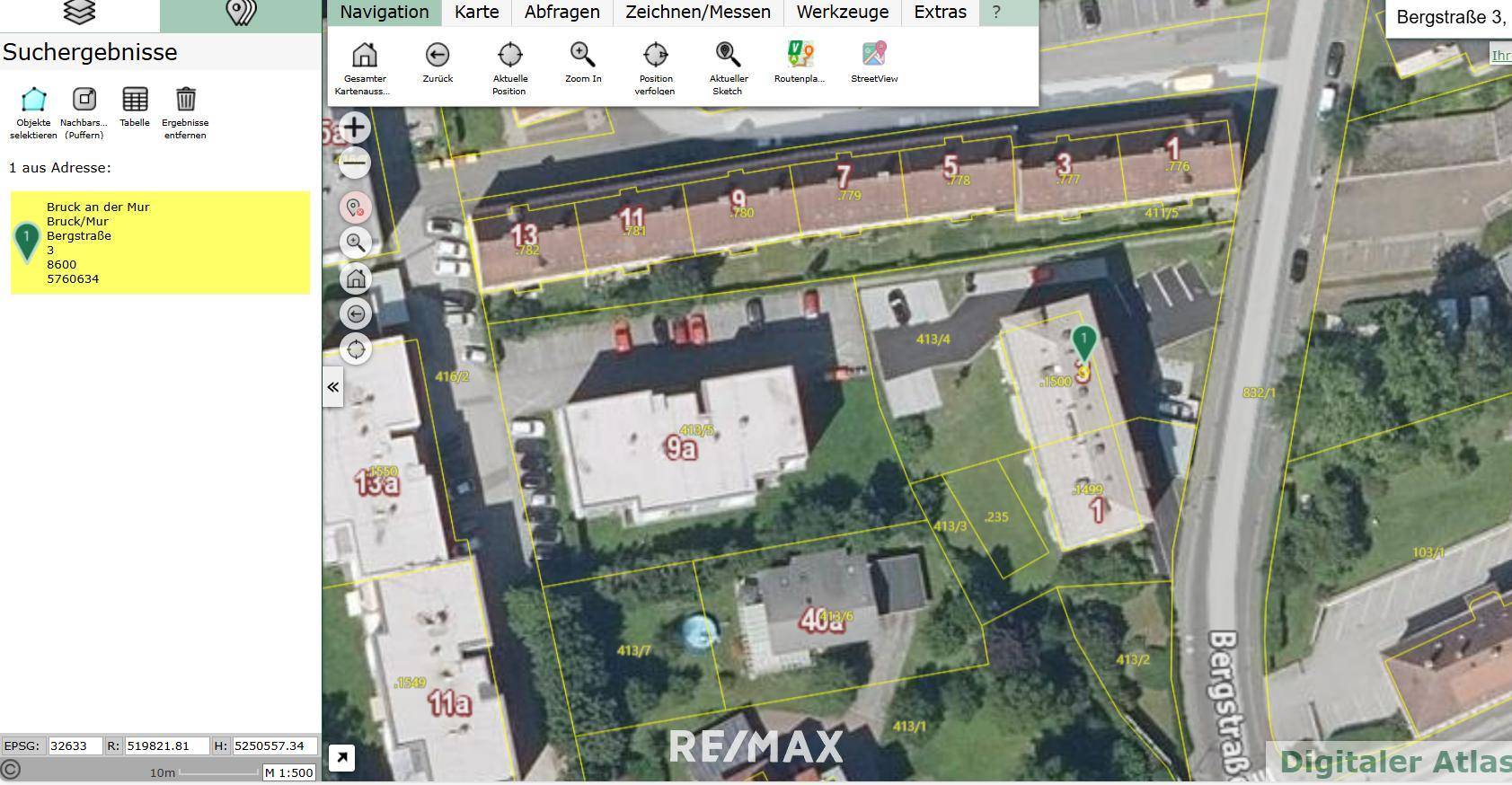Open the Zeichnen/Messen menu tab
The height and width of the screenshot is (785, 1512).
pos(698,13)
